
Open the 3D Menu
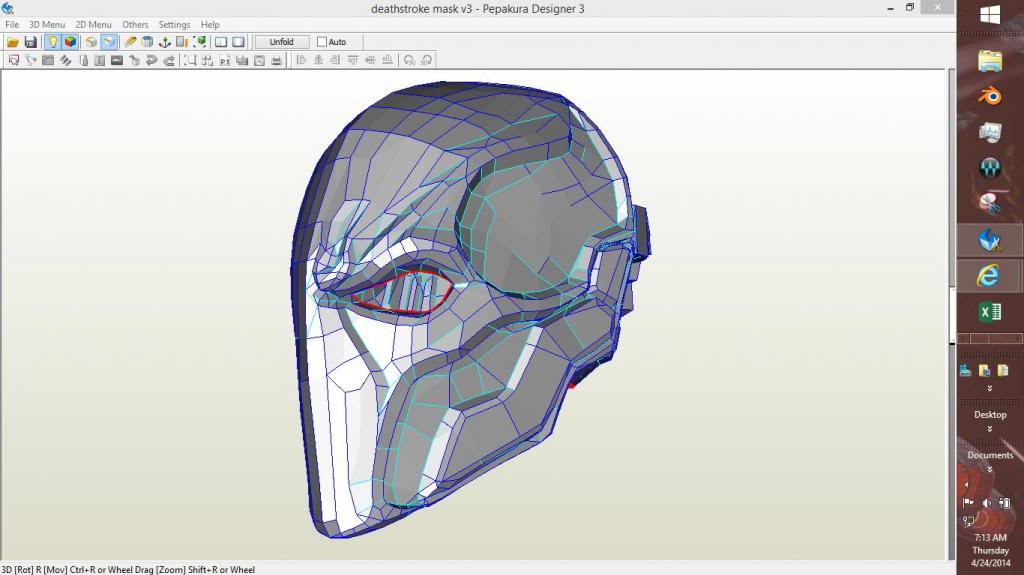click(47, 24)
